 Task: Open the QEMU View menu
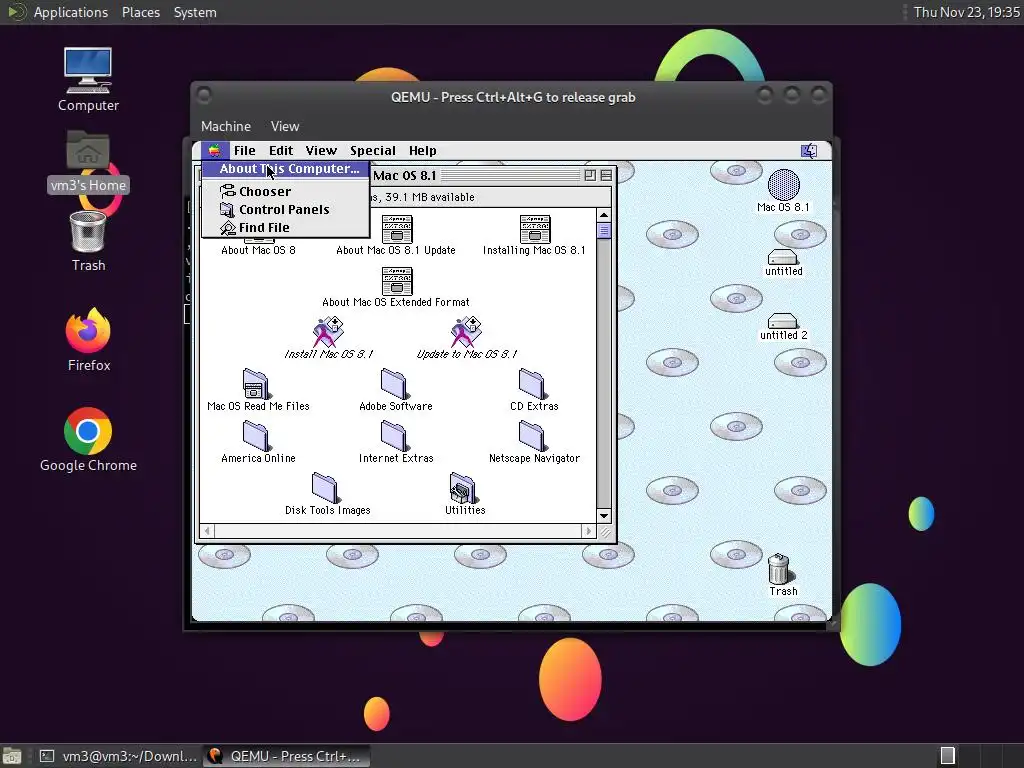point(285,127)
